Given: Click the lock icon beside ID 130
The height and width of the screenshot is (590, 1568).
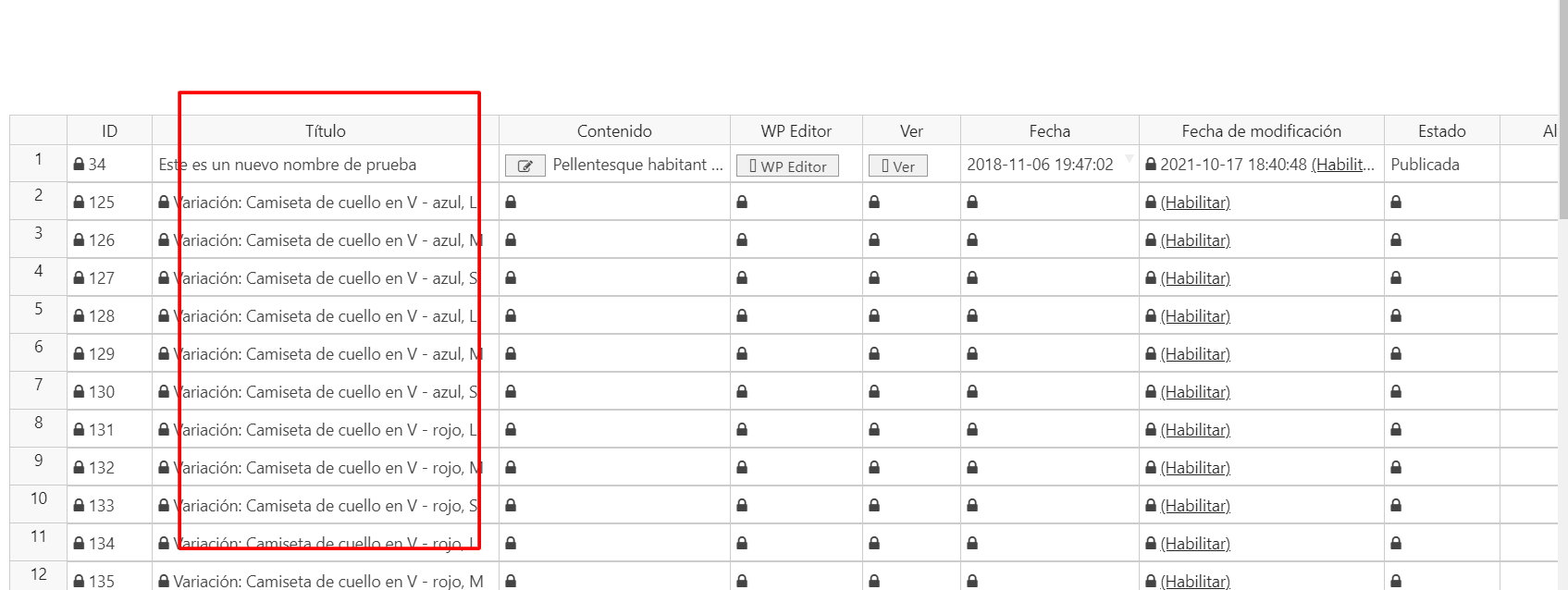Looking at the screenshot, I should [x=80, y=392].
